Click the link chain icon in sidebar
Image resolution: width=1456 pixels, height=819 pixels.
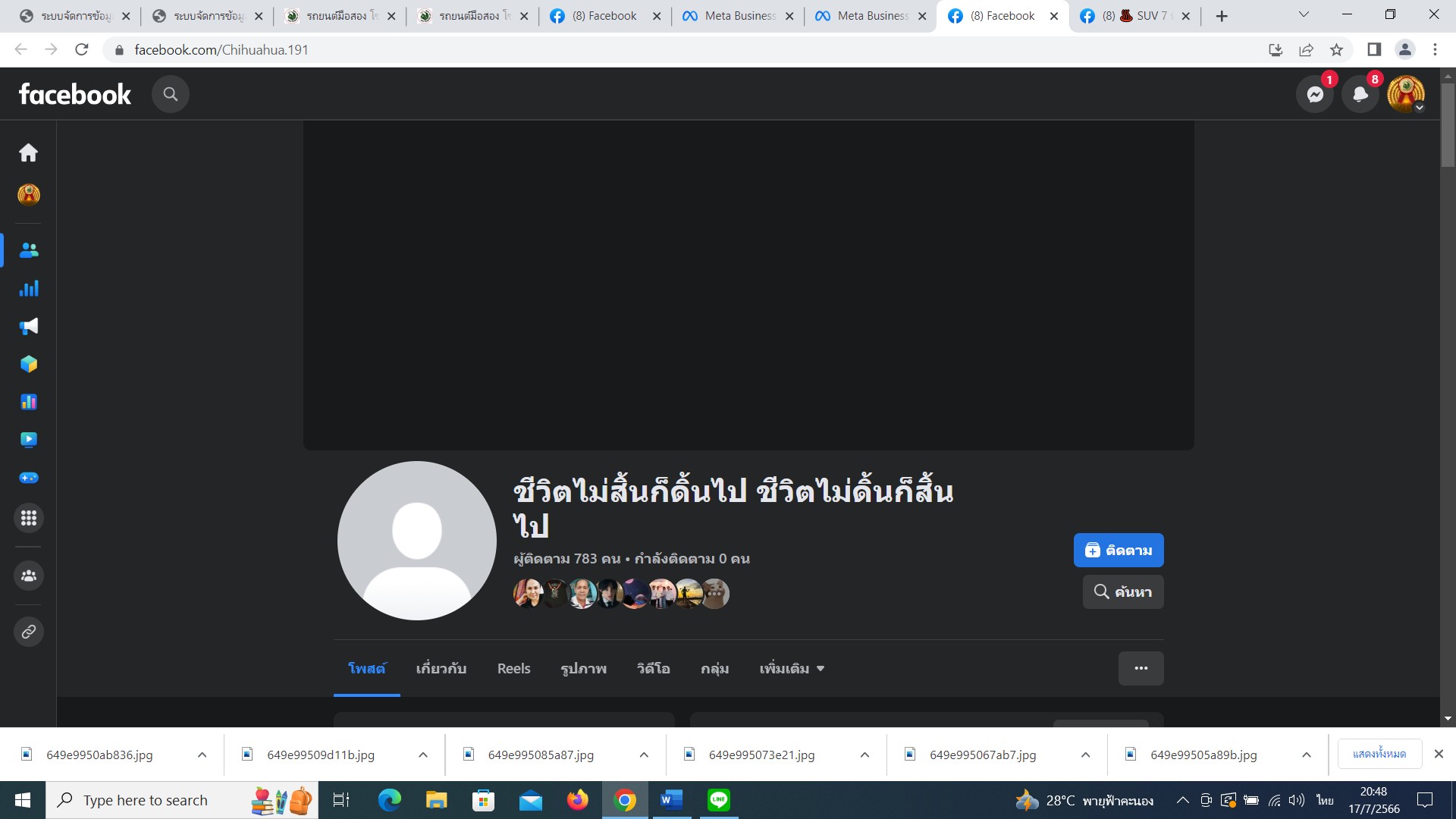point(29,632)
